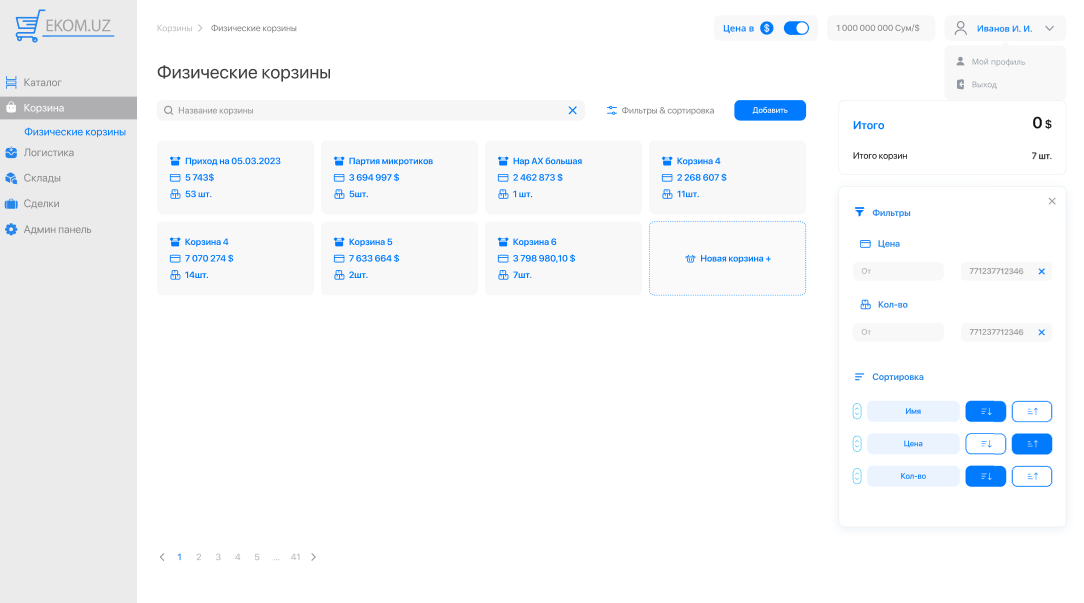The height and width of the screenshot is (603, 1084).
Task: Click the reorder handle next to Имя
Action: point(857,411)
